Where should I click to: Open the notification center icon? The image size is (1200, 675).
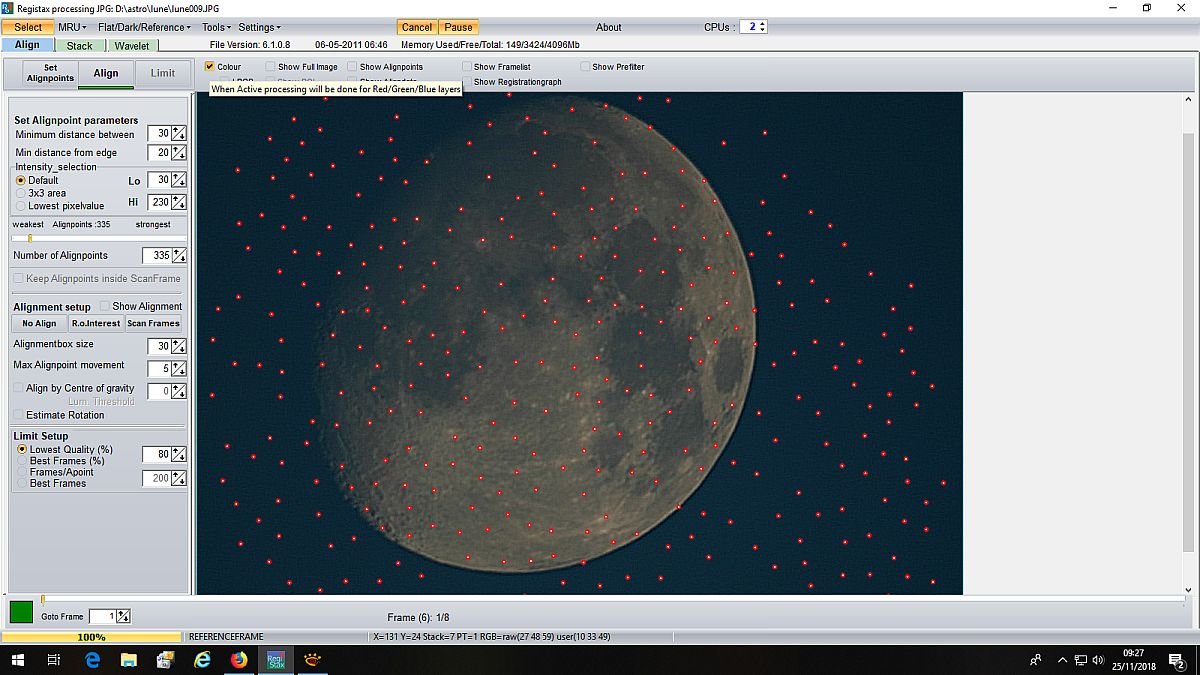(x=1177, y=660)
